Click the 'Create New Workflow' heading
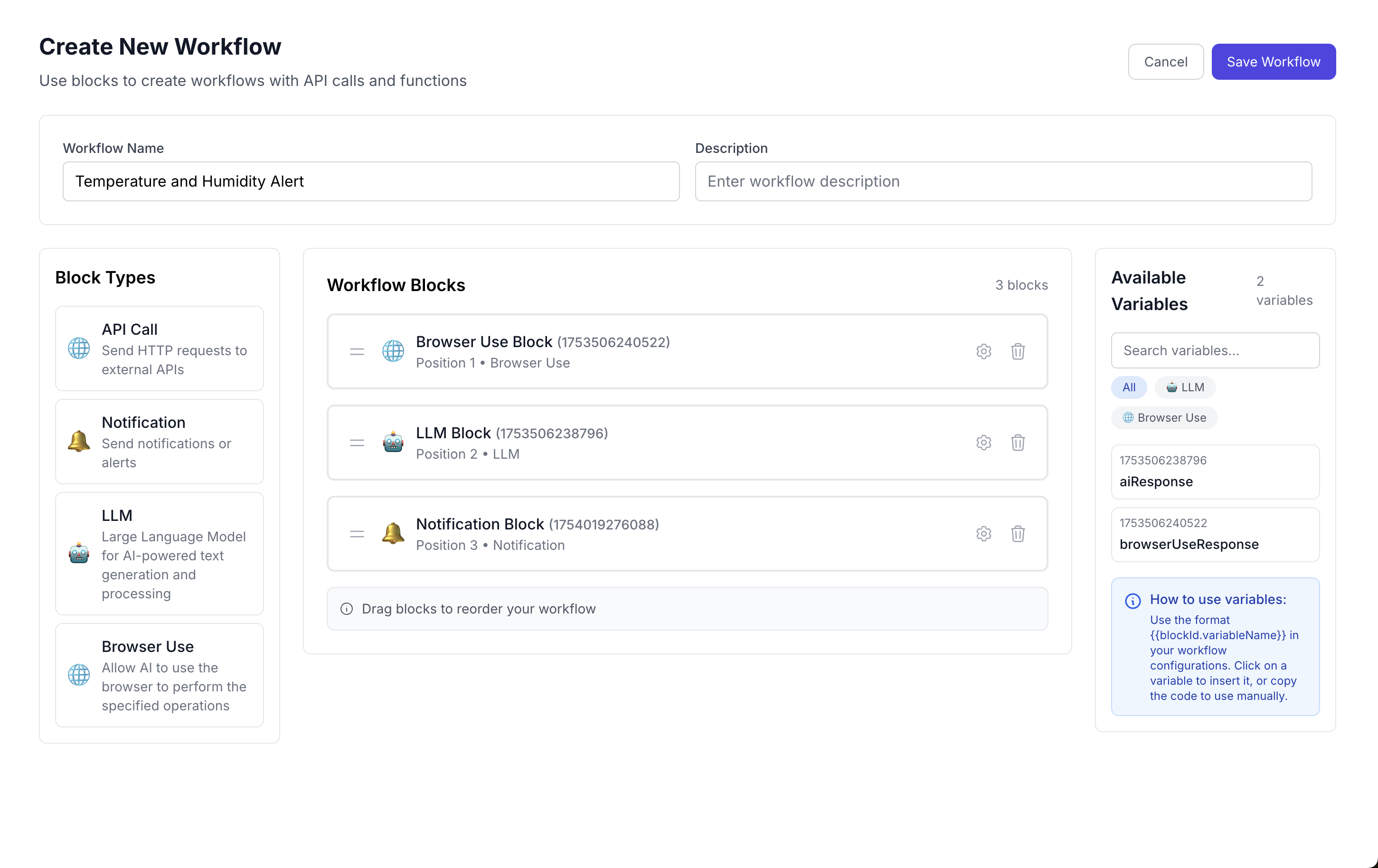The height and width of the screenshot is (868, 1378). 160,47
